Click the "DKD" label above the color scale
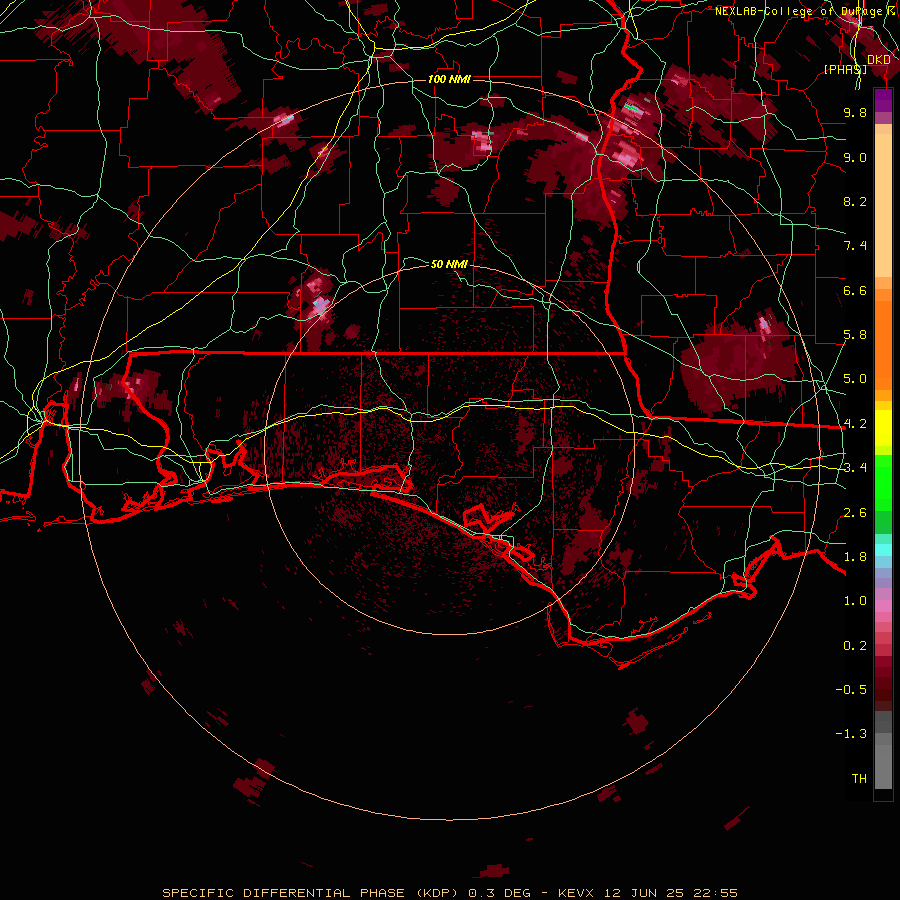900x900 pixels. [879, 60]
